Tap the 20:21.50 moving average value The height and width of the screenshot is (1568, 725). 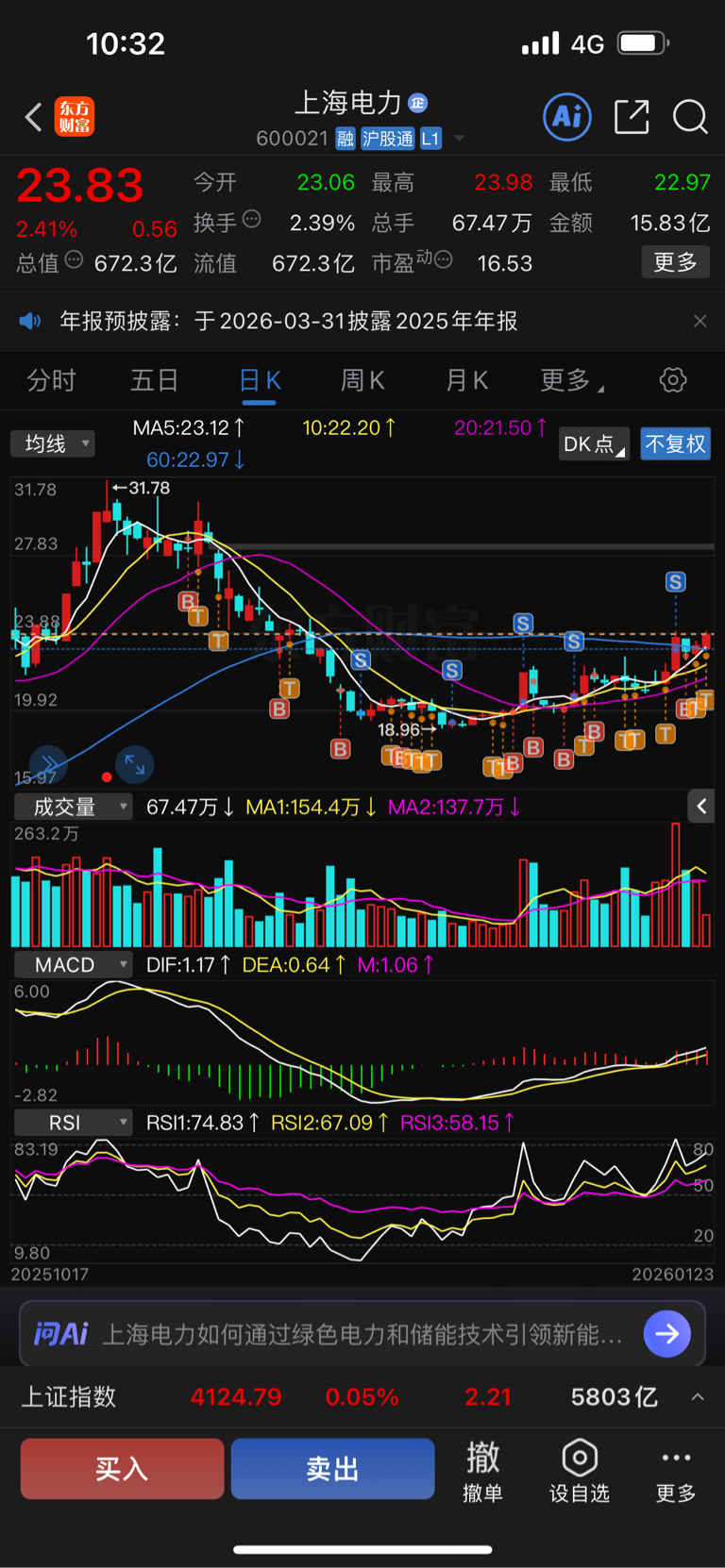pyautogui.click(x=500, y=428)
